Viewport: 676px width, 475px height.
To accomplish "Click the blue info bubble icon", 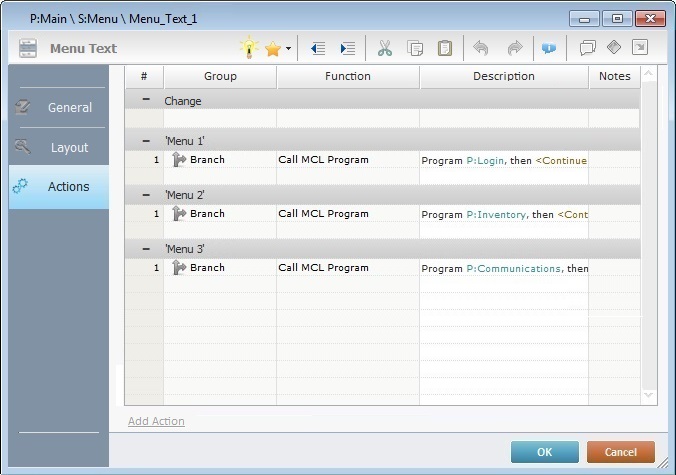I will tap(548, 48).
